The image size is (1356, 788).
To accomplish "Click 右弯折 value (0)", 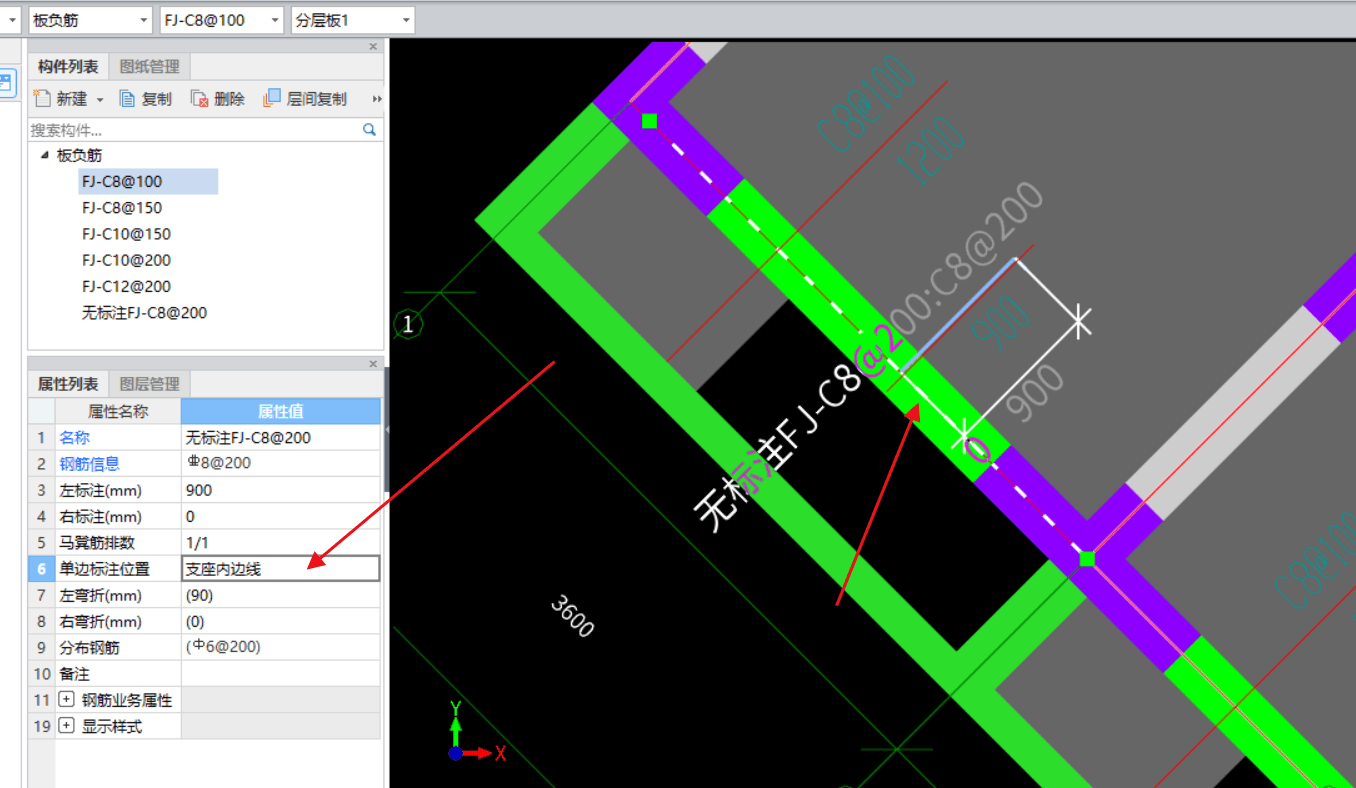I will click(281, 621).
